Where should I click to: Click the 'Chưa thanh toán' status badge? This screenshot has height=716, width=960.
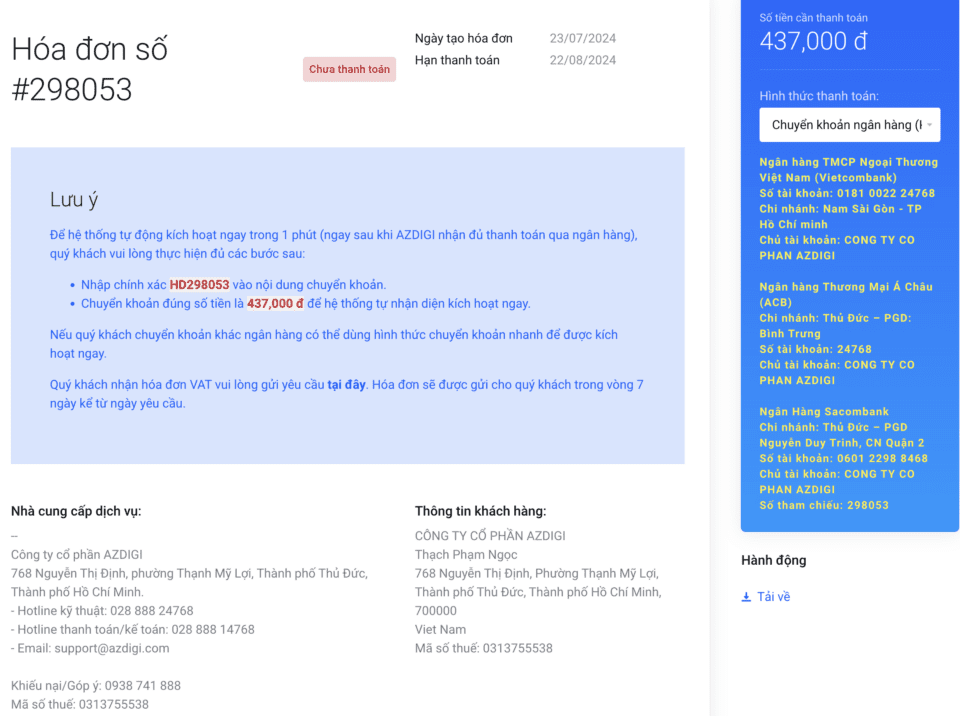point(349,70)
